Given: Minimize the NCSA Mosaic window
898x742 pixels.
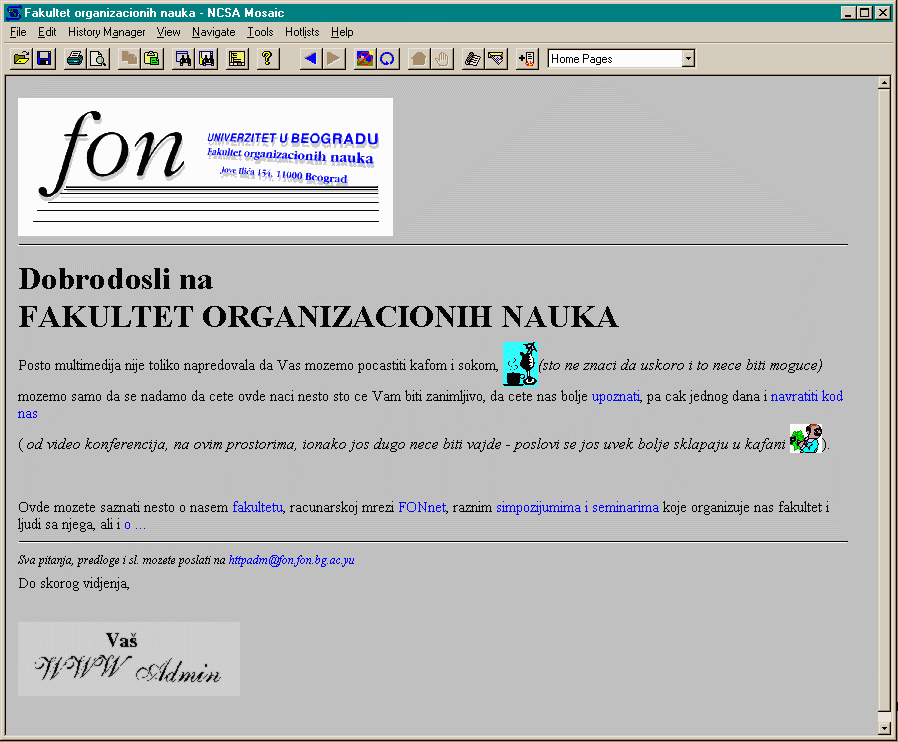Looking at the screenshot, I should (849, 13).
